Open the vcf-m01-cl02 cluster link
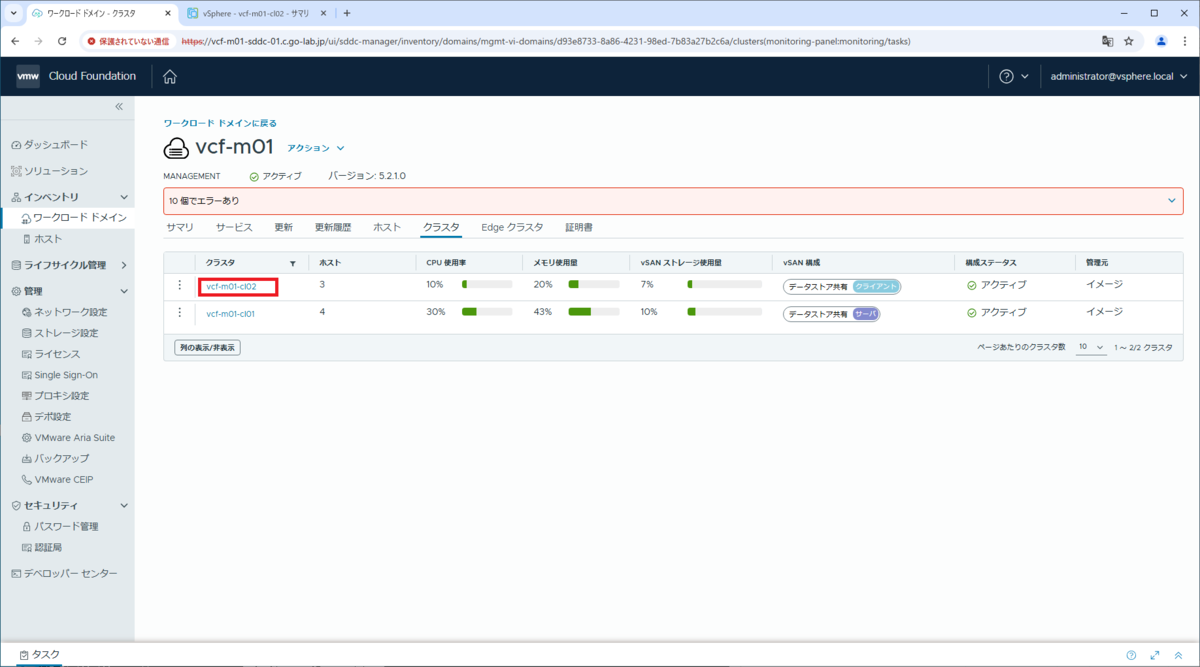The width and height of the screenshot is (1200, 667). pos(231,286)
